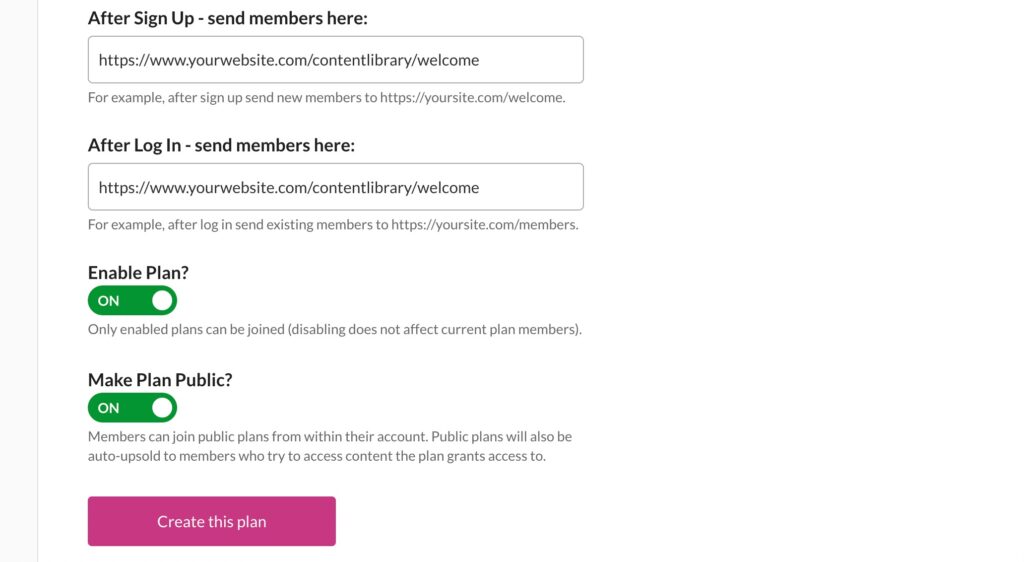Click the yoursite.com/members example URL text
Viewport: 1024px width, 562px height.
point(485,225)
